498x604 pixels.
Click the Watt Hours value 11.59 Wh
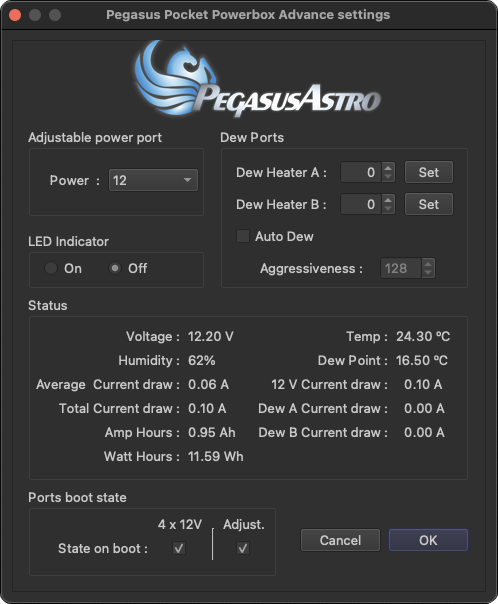point(216,456)
